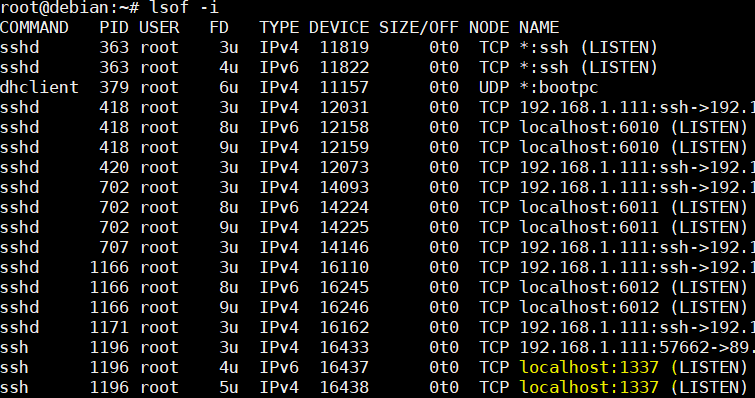Select device value 16110

pos(344,267)
